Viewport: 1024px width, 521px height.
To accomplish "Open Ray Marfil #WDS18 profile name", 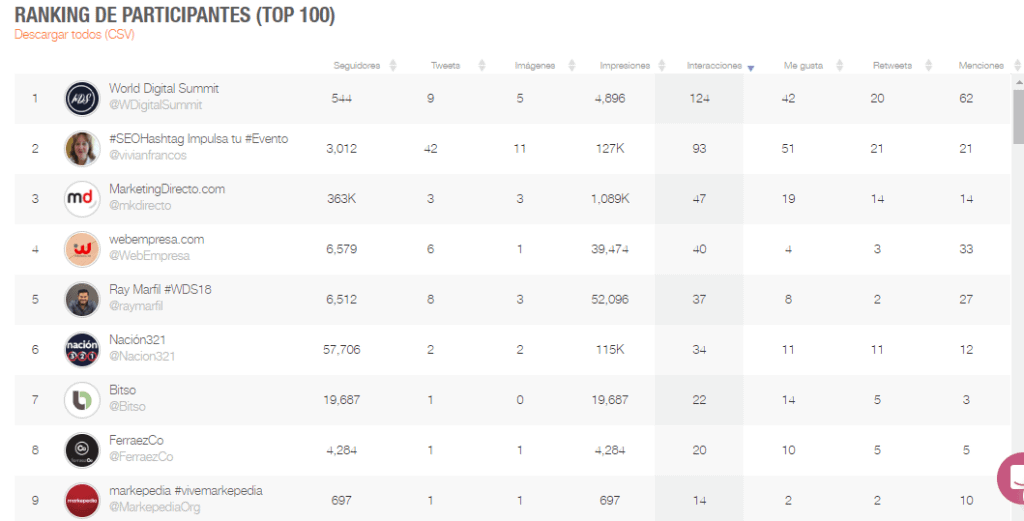I will [160, 289].
